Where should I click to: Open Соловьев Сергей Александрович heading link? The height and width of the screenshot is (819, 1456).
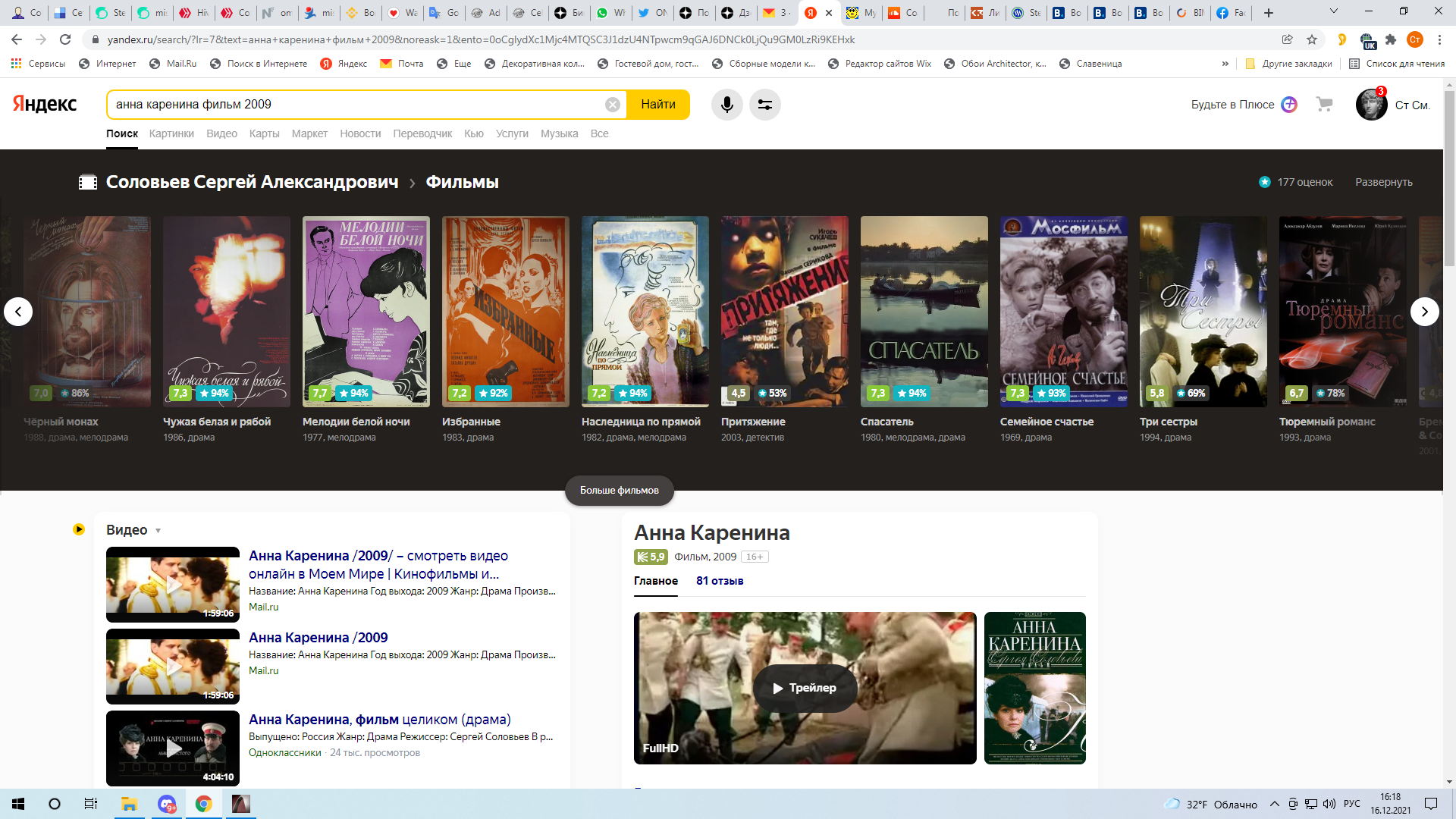(x=252, y=182)
